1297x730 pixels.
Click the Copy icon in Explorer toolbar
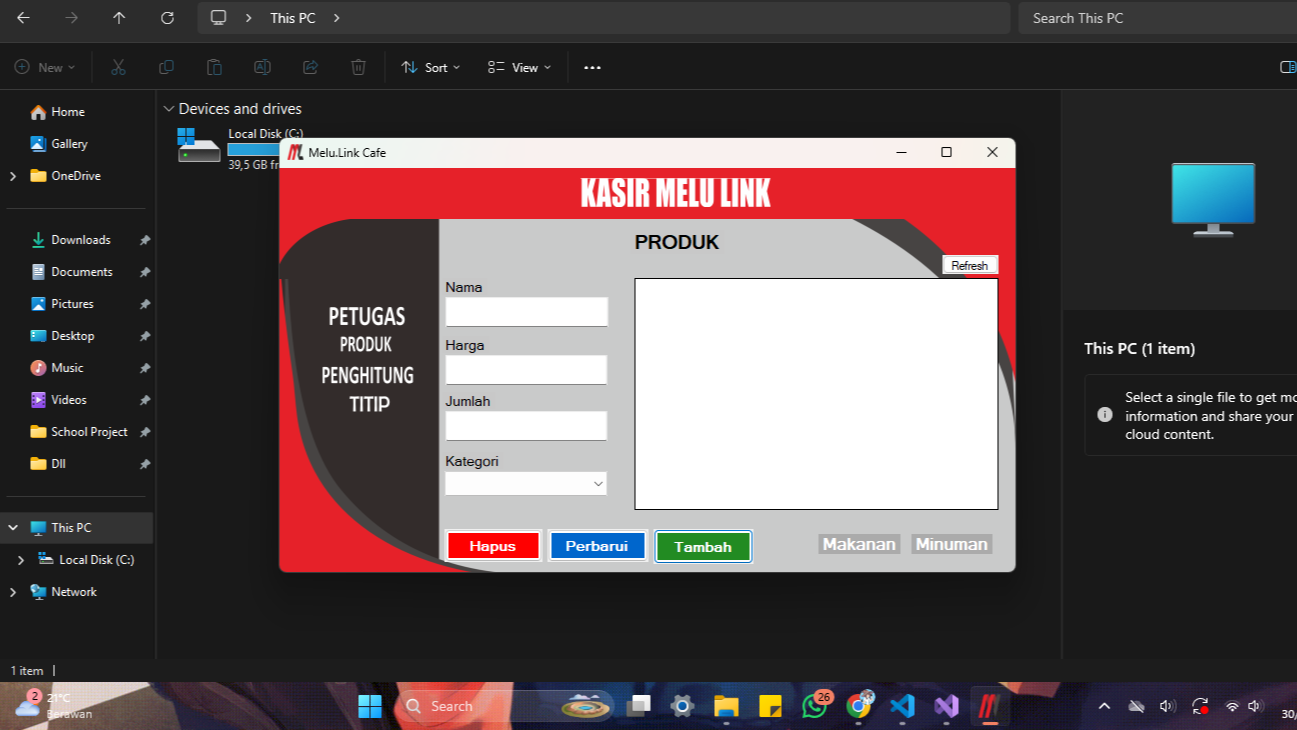pos(166,67)
